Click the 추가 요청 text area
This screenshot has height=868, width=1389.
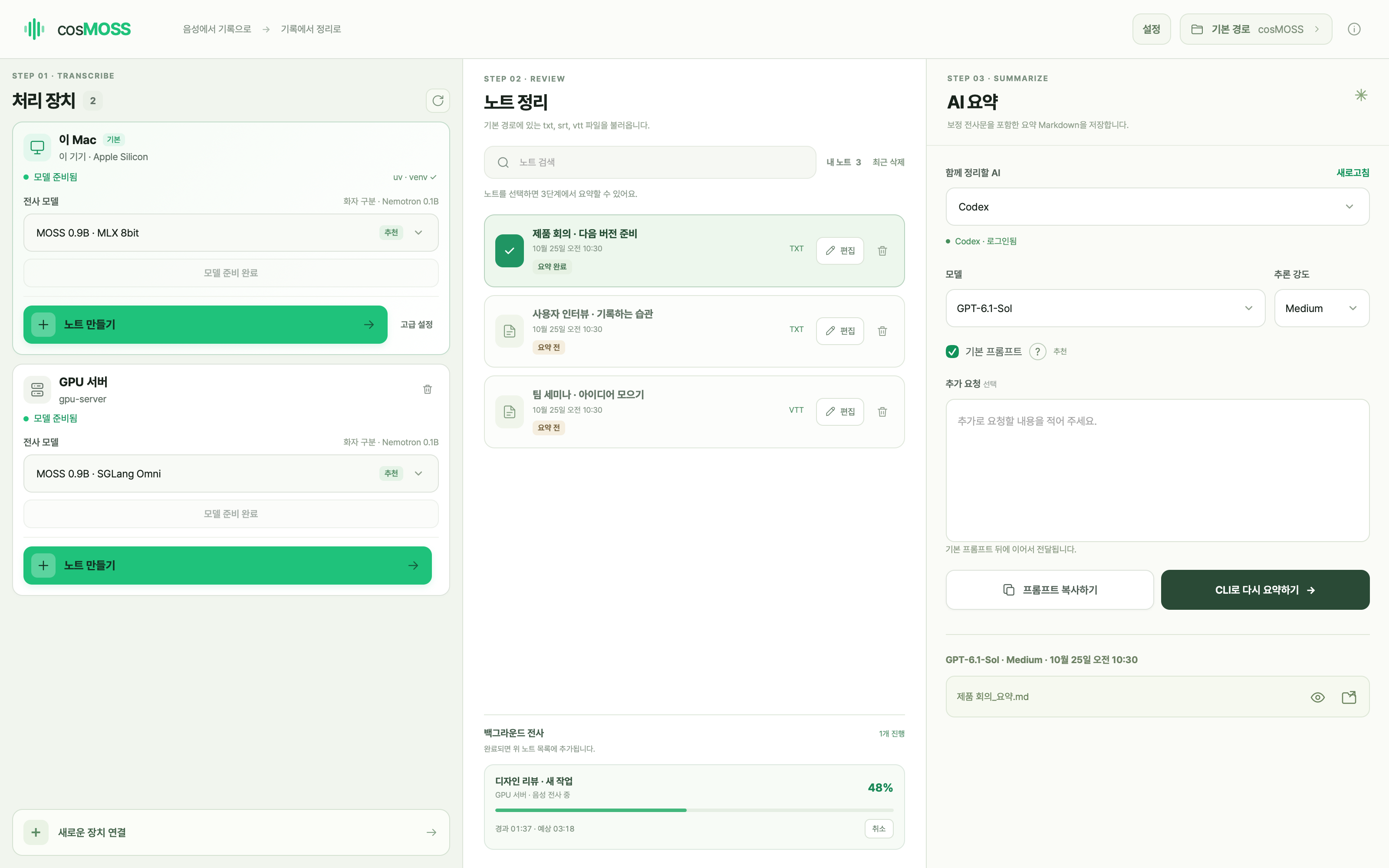pyautogui.click(x=1157, y=470)
